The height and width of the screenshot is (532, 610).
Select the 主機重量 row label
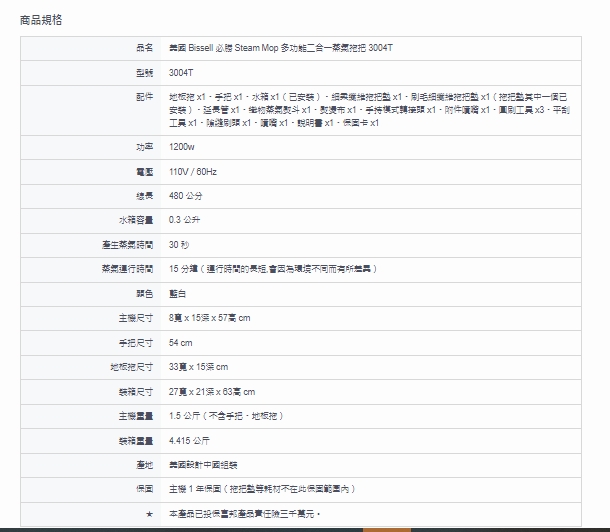click(x=136, y=416)
